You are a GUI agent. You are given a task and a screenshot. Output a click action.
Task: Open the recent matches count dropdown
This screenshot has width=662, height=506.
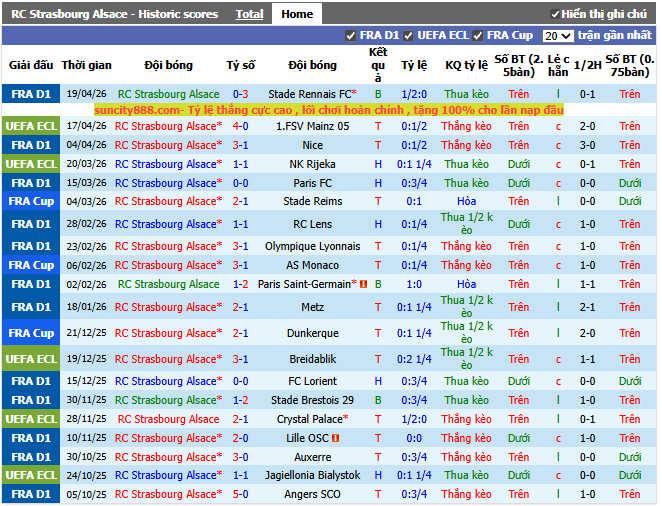coord(557,35)
